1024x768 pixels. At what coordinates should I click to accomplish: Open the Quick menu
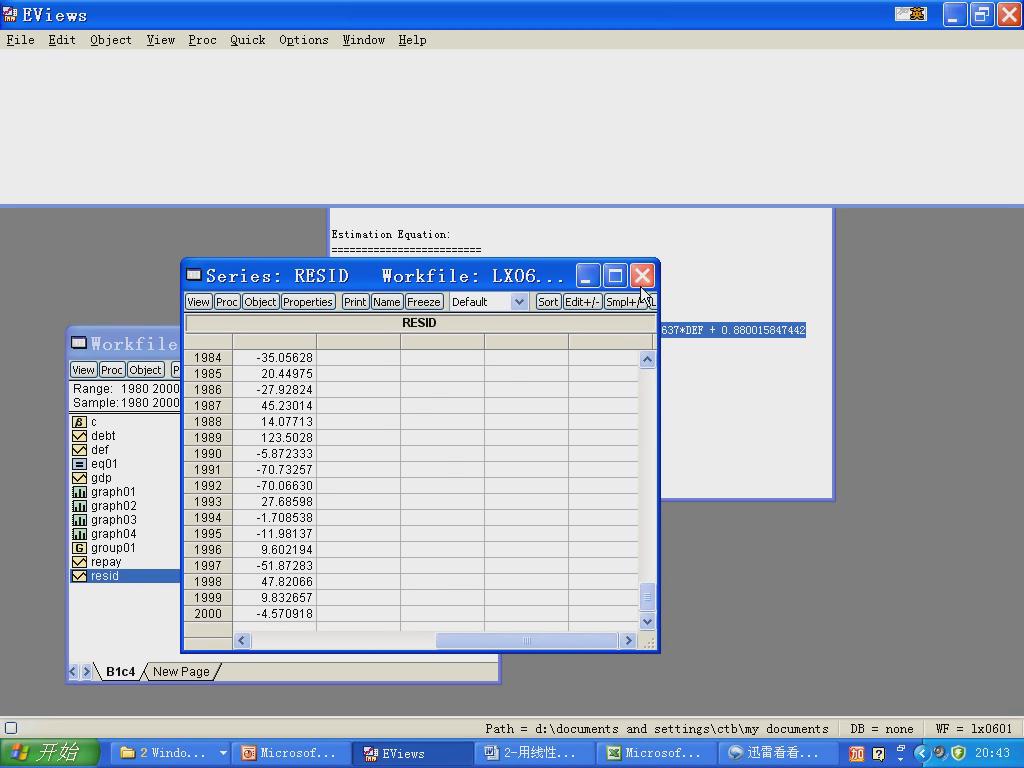[x=248, y=40]
